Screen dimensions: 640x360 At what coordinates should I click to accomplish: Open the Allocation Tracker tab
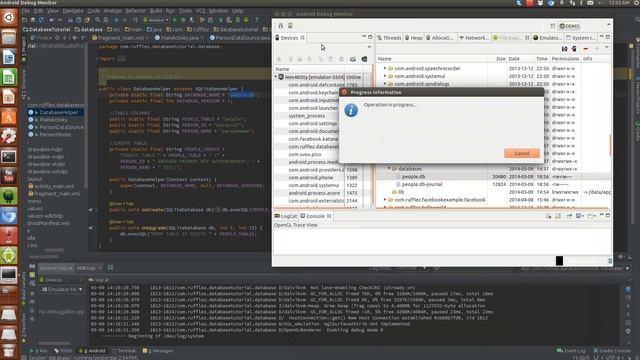click(440, 38)
